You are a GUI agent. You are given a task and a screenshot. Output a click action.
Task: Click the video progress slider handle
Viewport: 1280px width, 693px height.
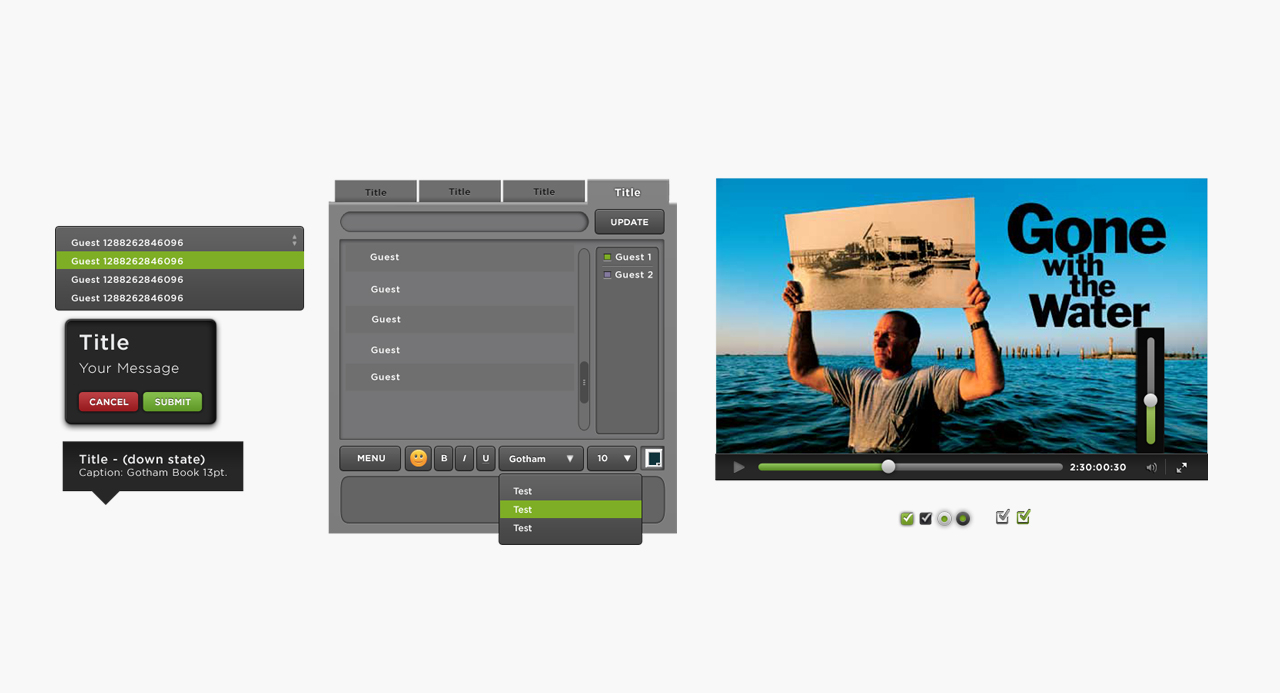point(888,467)
